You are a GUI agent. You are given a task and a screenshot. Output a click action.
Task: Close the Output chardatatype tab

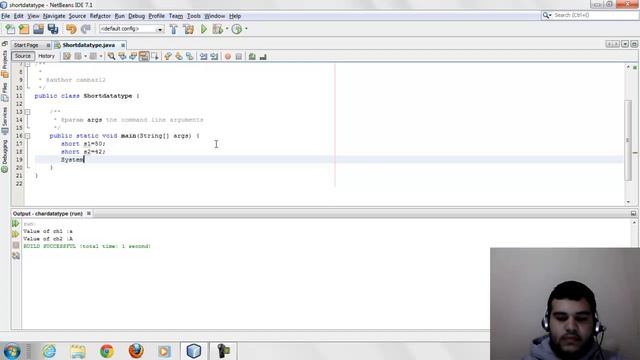pyautogui.click(x=89, y=213)
